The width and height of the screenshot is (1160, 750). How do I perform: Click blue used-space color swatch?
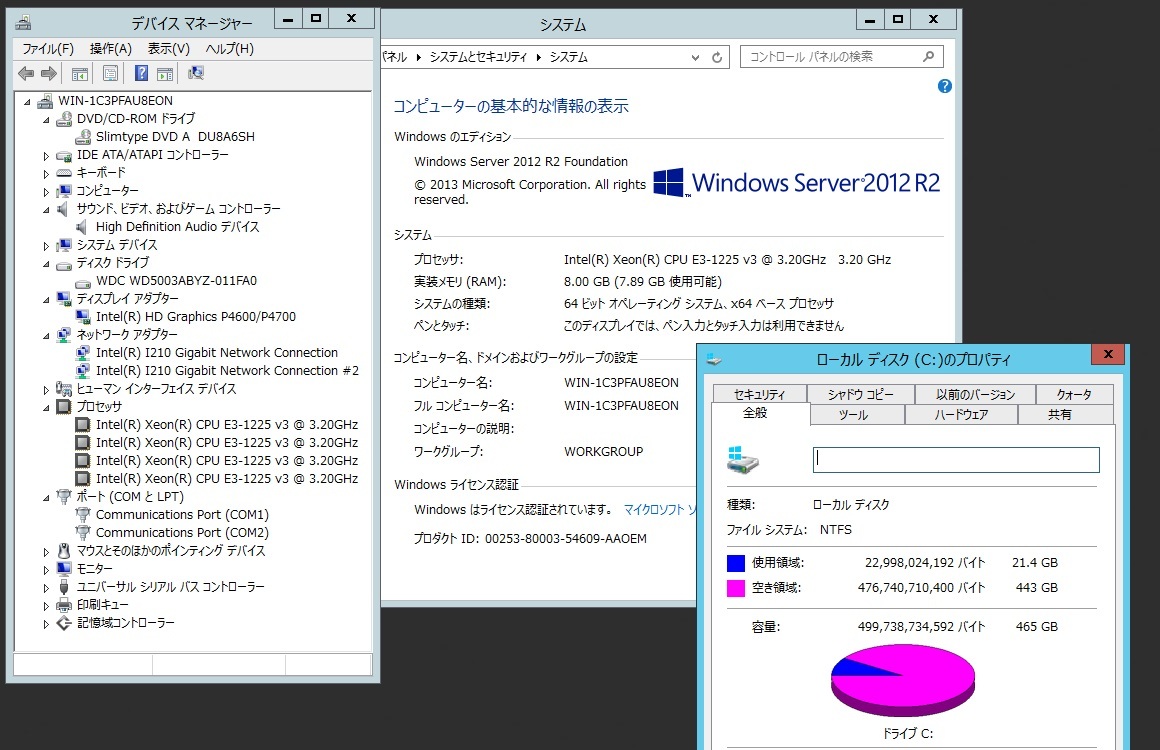click(x=735, y=563)
